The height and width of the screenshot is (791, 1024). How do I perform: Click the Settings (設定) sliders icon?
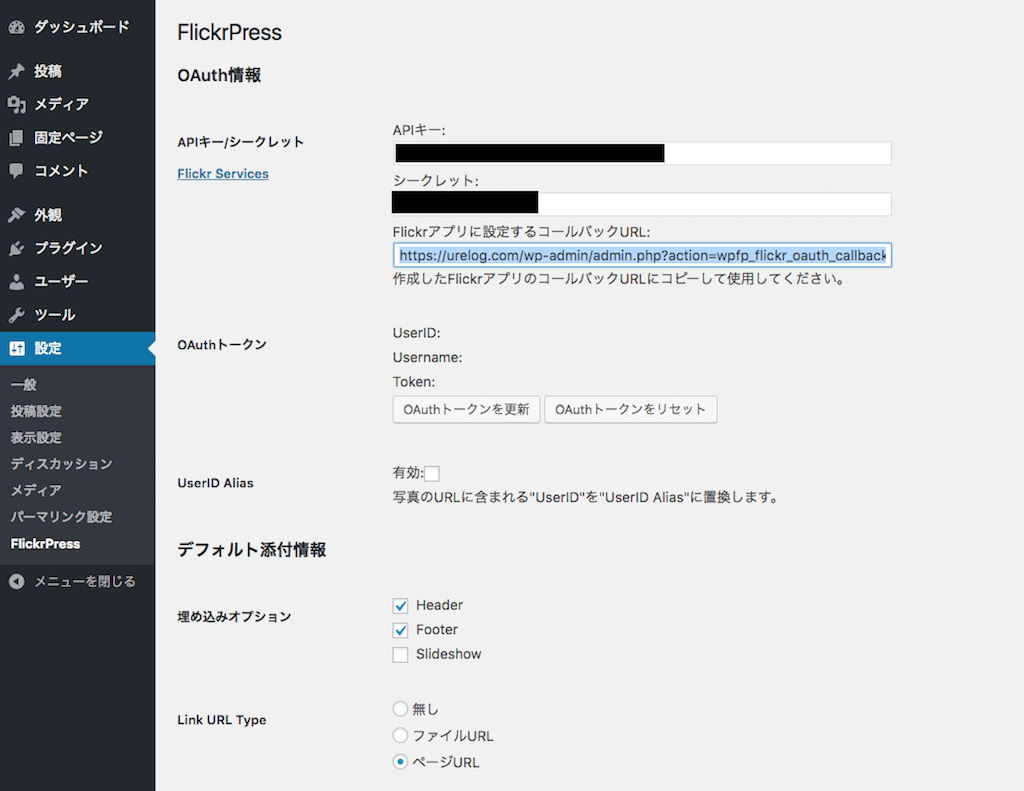click(x=16, y=348)
